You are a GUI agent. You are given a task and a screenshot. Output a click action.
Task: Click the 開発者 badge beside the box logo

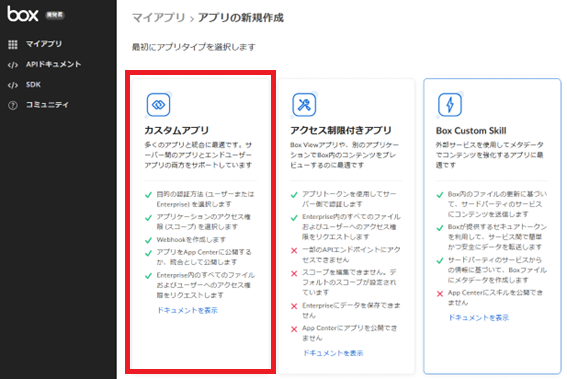pyautogui.click(x=55, y=15)
